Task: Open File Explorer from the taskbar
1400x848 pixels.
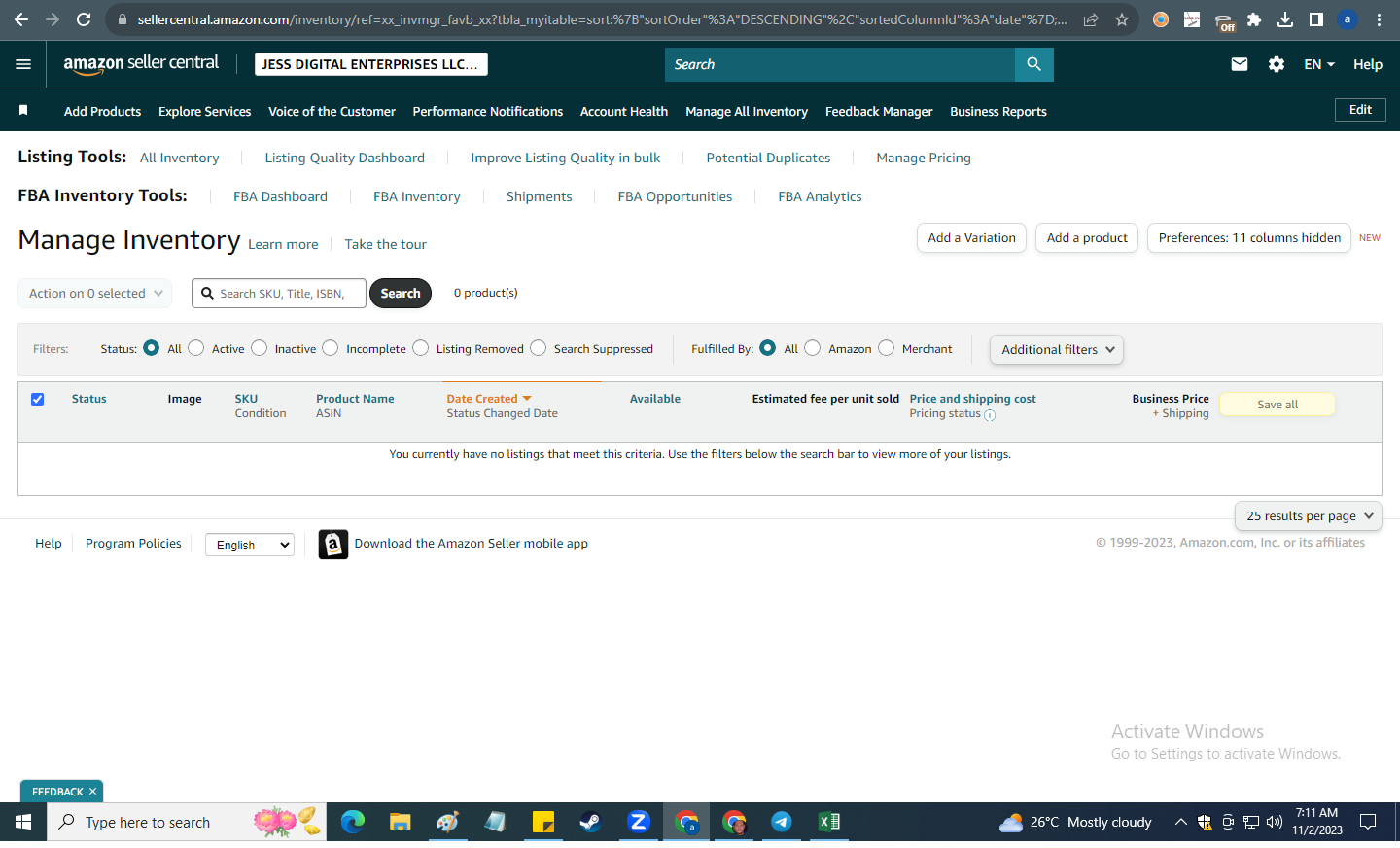Action: (400, 823)
